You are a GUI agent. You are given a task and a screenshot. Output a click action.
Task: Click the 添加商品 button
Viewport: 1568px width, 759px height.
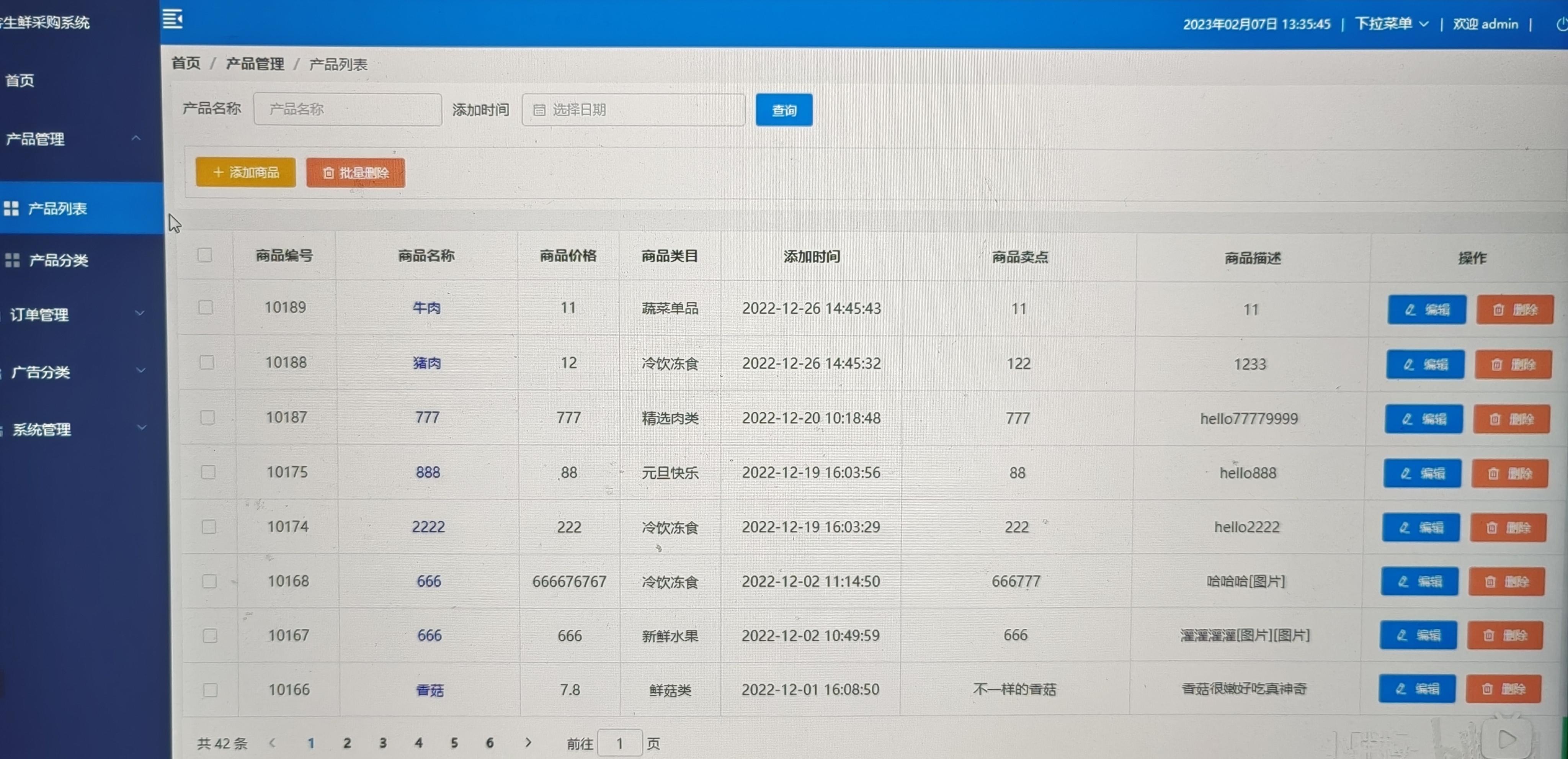246,172
